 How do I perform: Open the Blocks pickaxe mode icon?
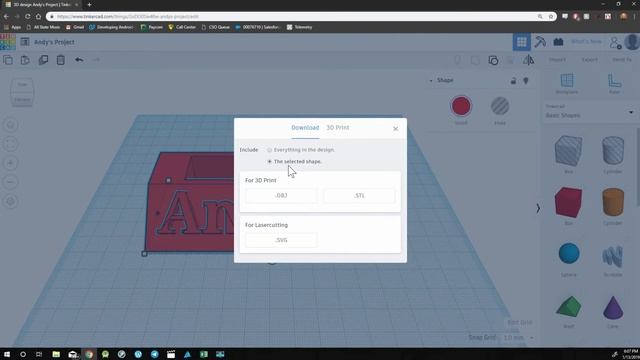[x=540, y=42]
